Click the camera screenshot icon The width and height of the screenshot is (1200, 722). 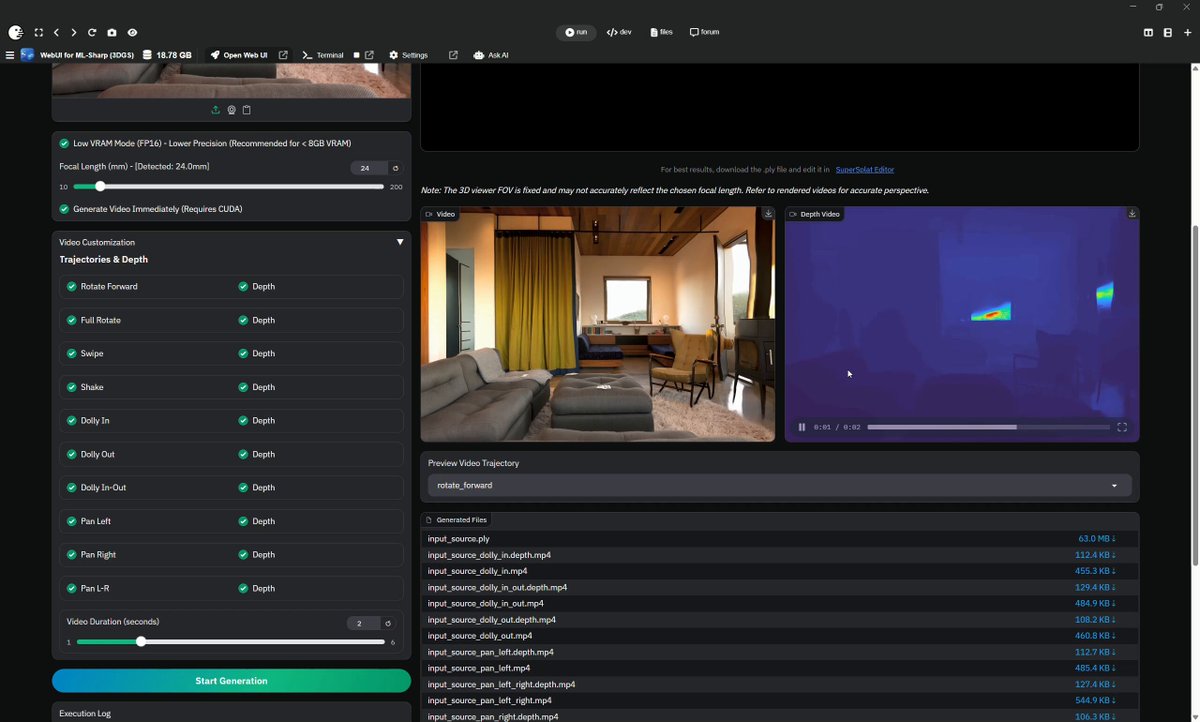point(112,32)
